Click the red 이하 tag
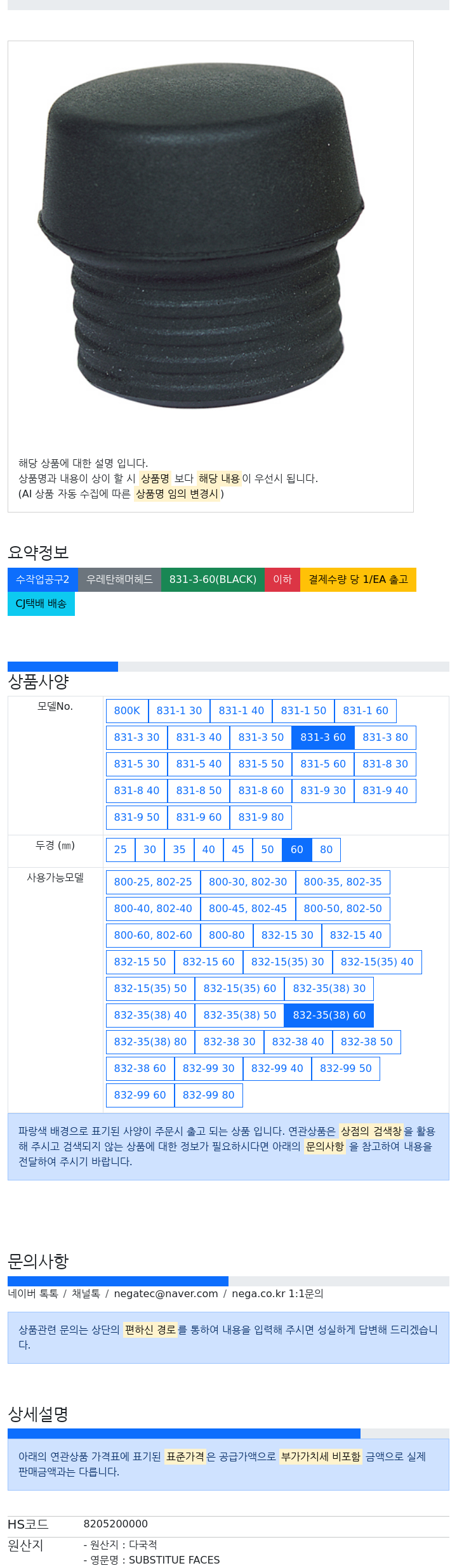 click(282, 580)
